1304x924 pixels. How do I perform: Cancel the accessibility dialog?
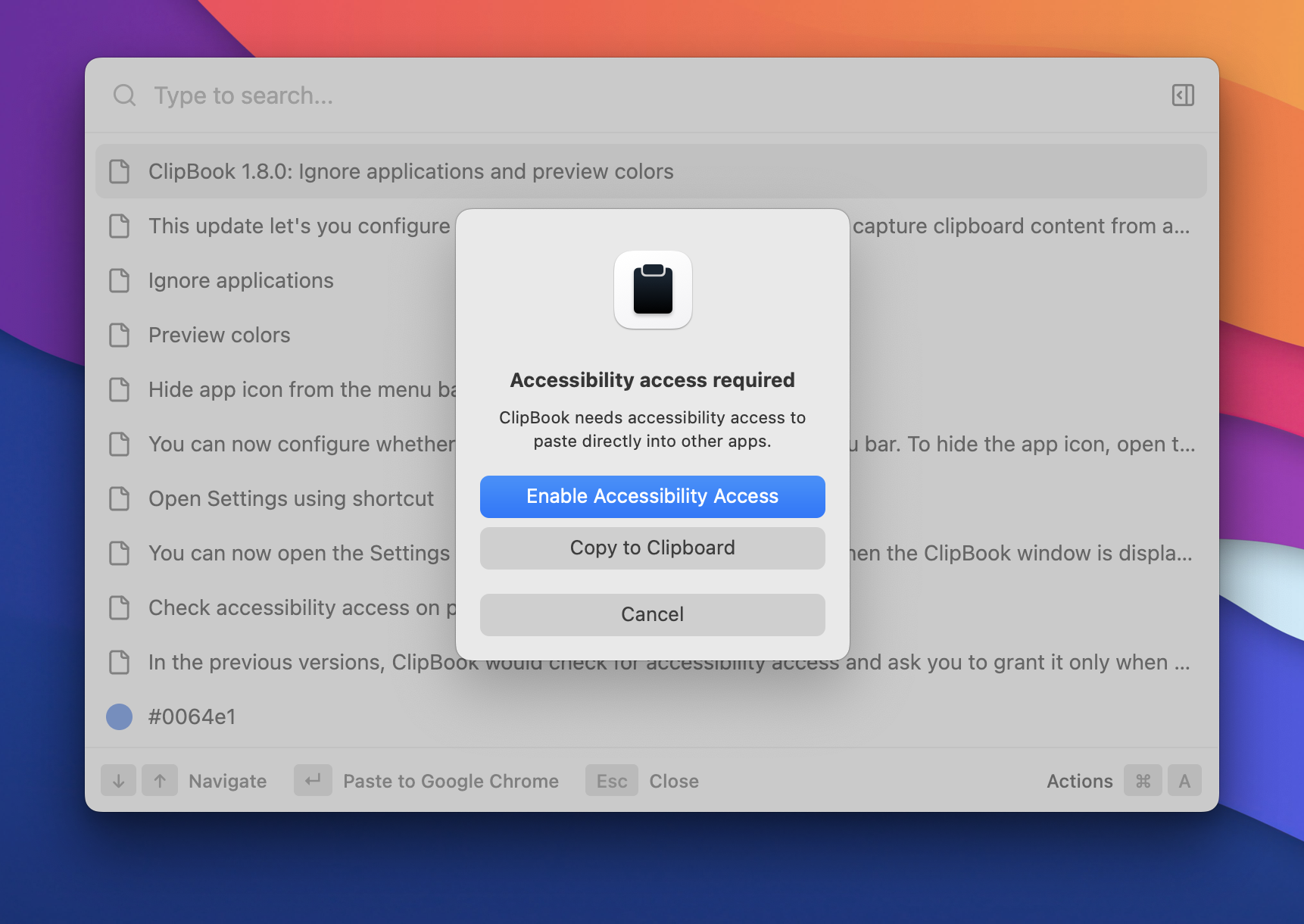[653, 615]
